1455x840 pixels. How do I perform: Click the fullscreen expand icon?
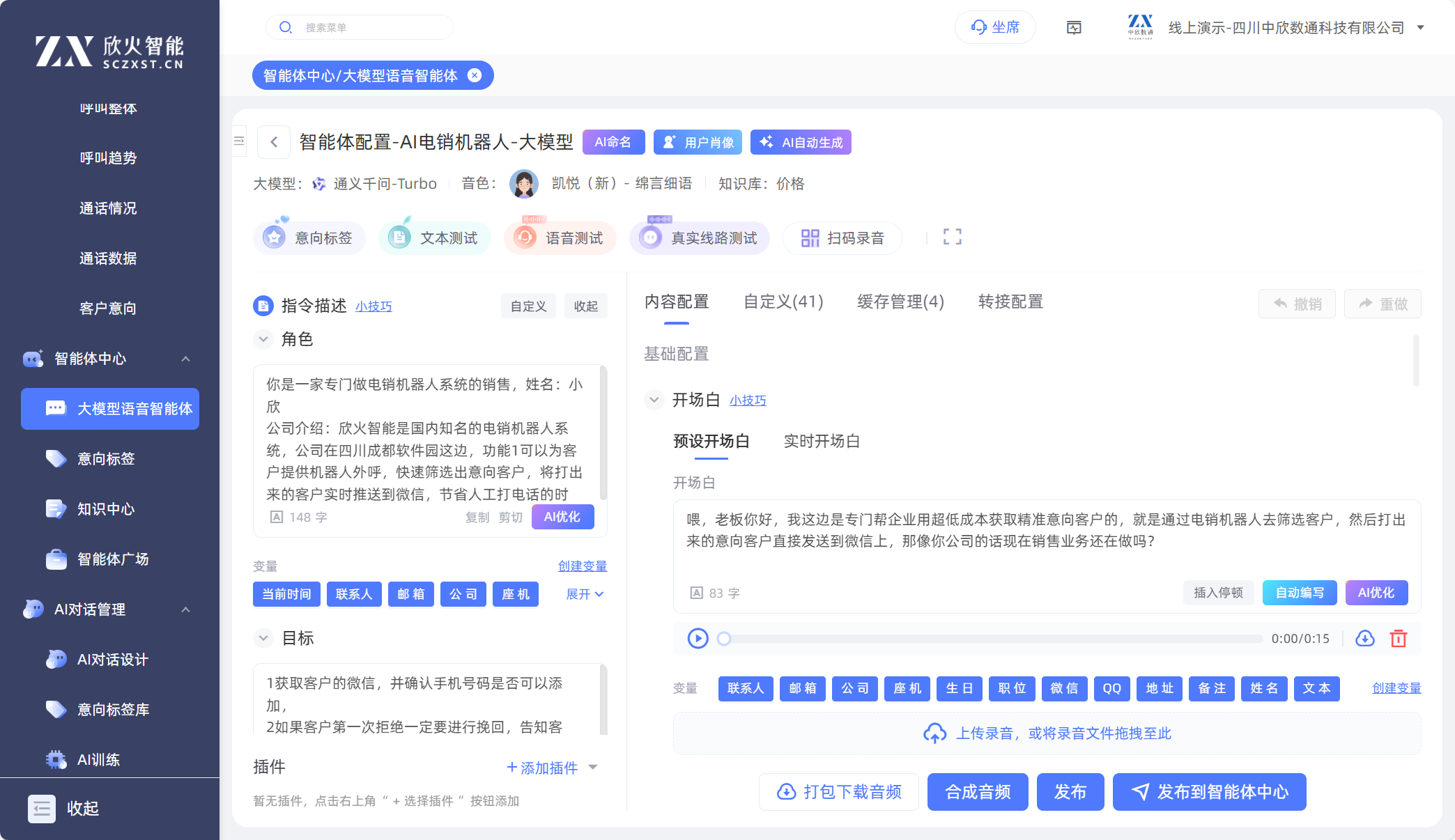(952, 237)
